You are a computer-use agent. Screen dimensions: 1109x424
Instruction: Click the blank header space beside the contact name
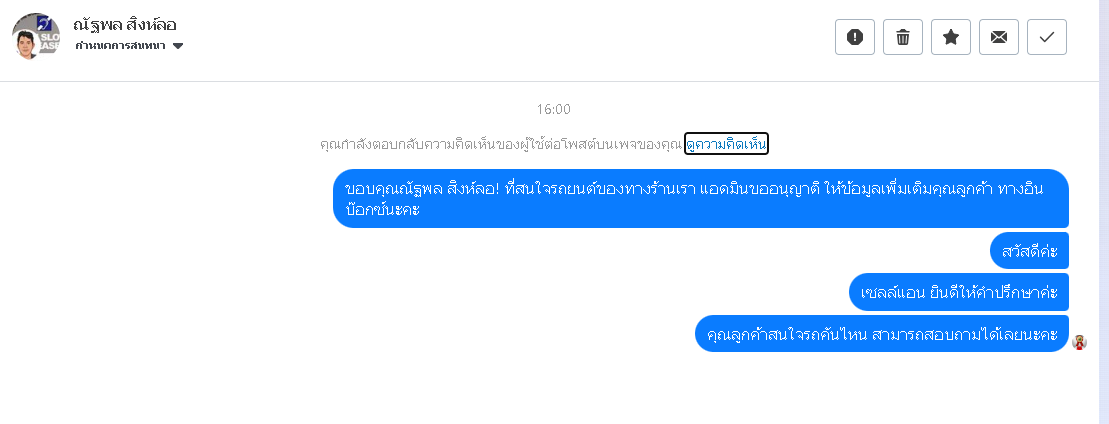500,38
